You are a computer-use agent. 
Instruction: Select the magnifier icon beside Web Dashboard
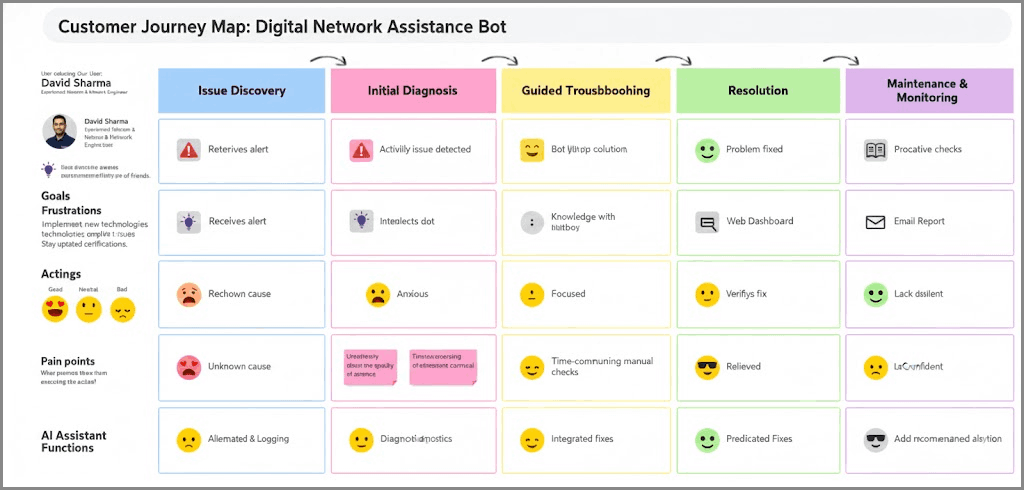coord(708,223)
